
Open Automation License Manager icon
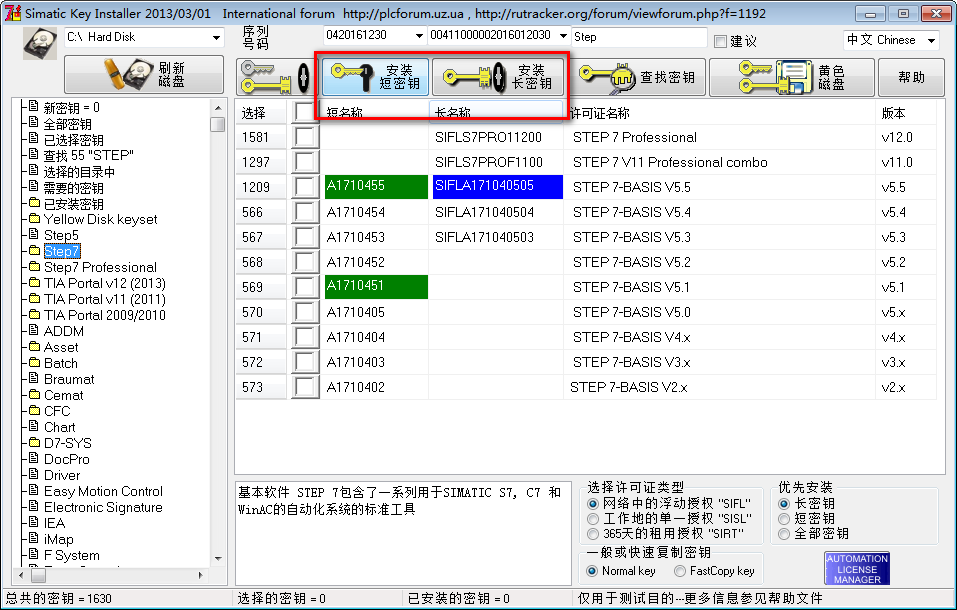point(857,568)
